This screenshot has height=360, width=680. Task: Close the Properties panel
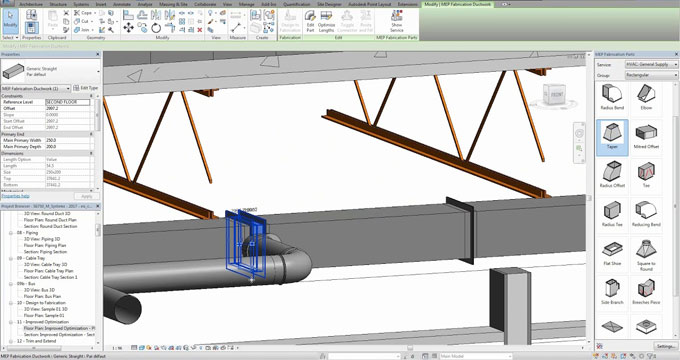point(98,54)
